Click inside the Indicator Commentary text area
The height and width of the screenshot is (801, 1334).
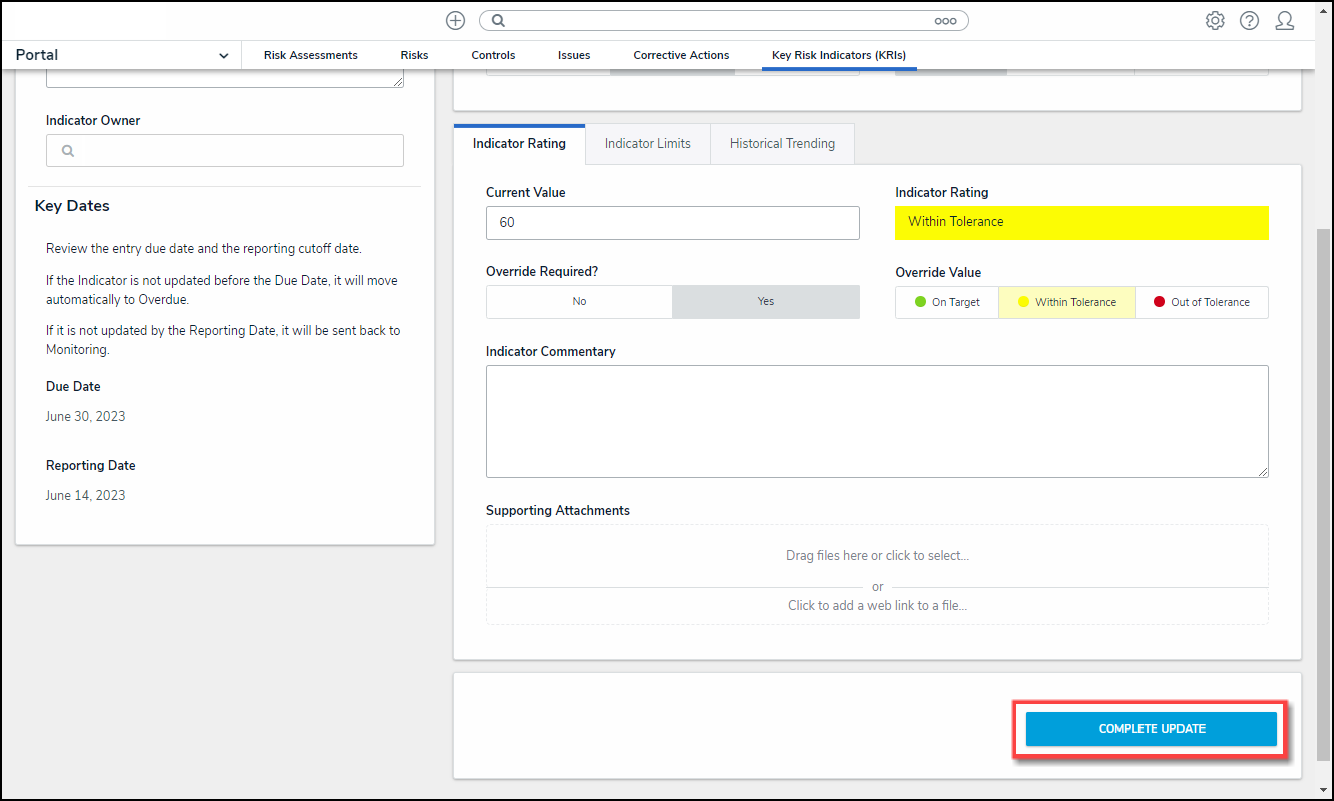pos(877,421)
